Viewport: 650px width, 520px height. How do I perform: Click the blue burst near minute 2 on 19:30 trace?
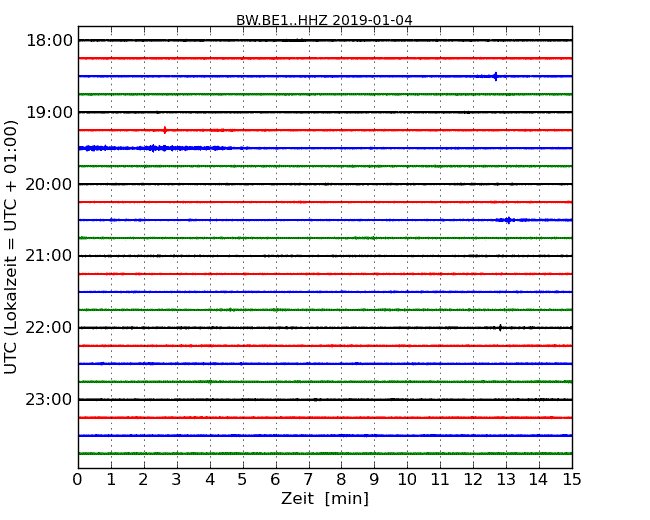point(153,148)
